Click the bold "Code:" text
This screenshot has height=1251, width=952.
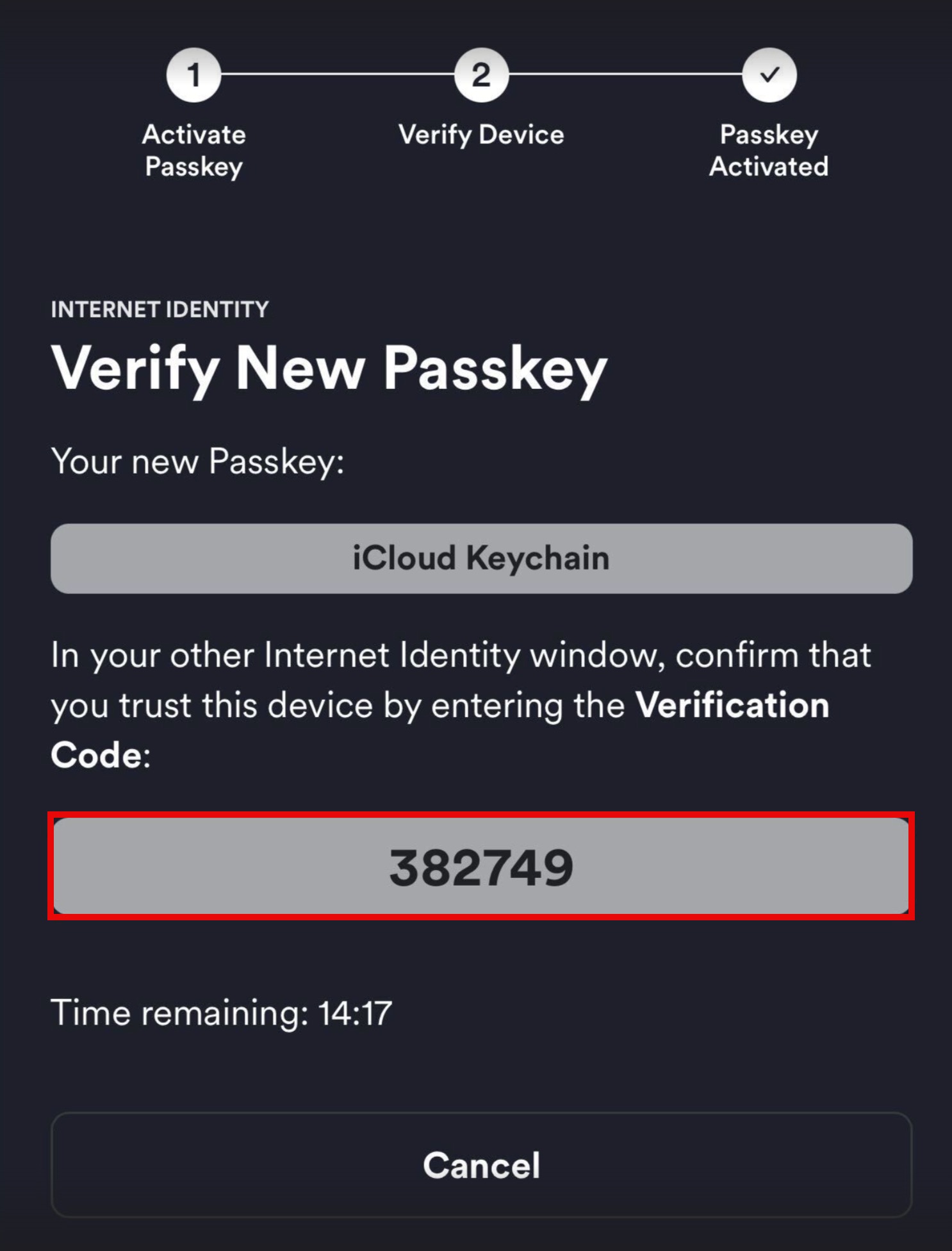pyautogui.click(x=101, y=755)
